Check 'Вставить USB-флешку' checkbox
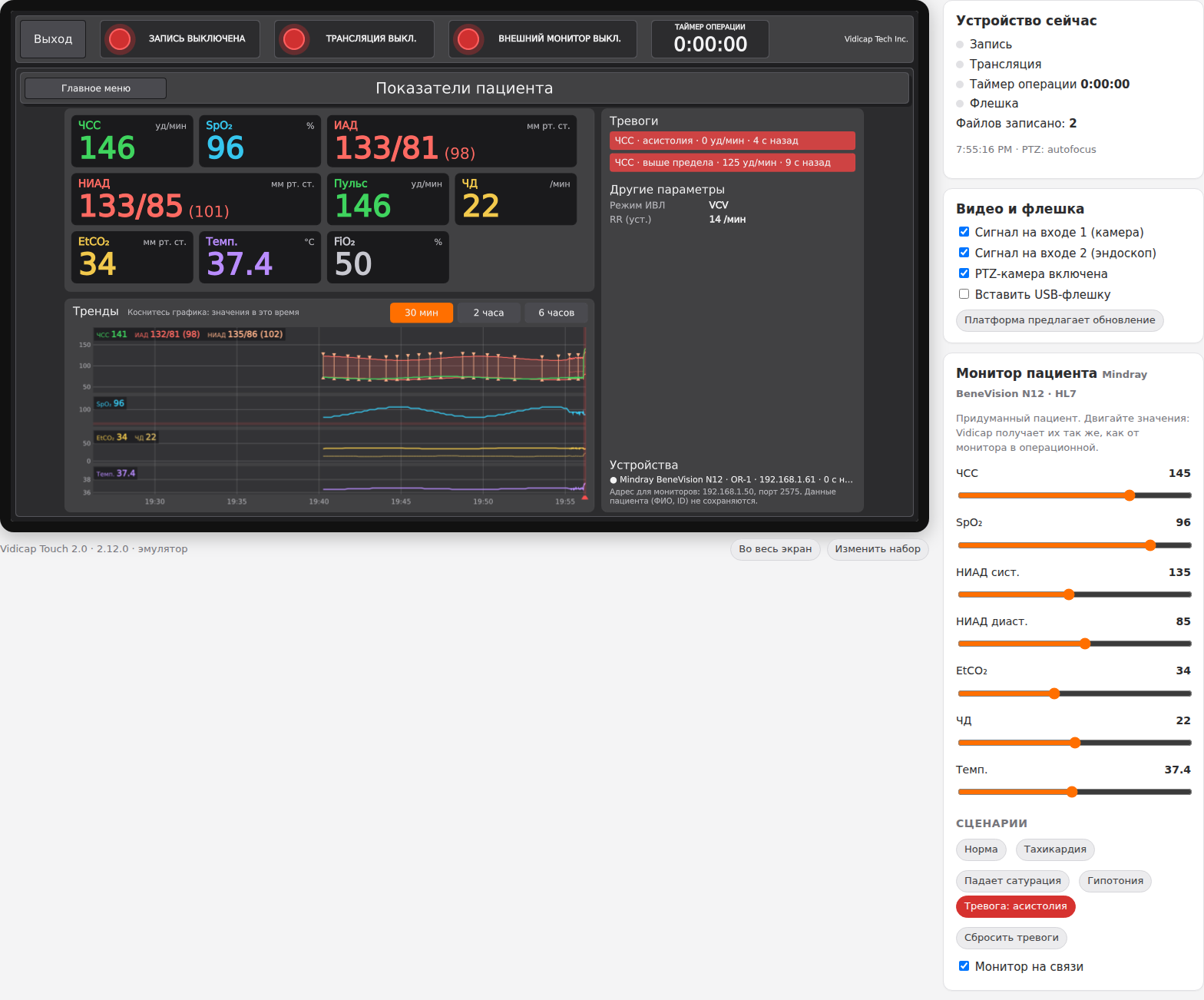Image resolution: width=1204 pixels, height=1000 pixels. pos(964,294)
